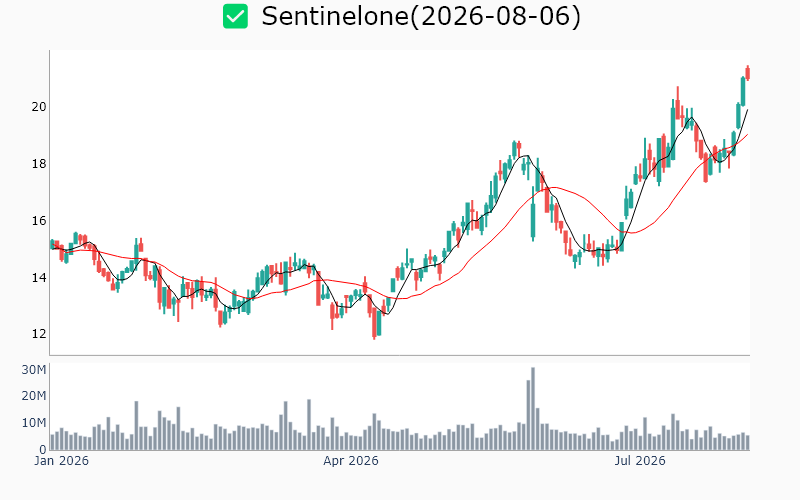This screenshot has height=500, width=800.
Task: Click the last volume bar on the right
Action: point(748,442)
